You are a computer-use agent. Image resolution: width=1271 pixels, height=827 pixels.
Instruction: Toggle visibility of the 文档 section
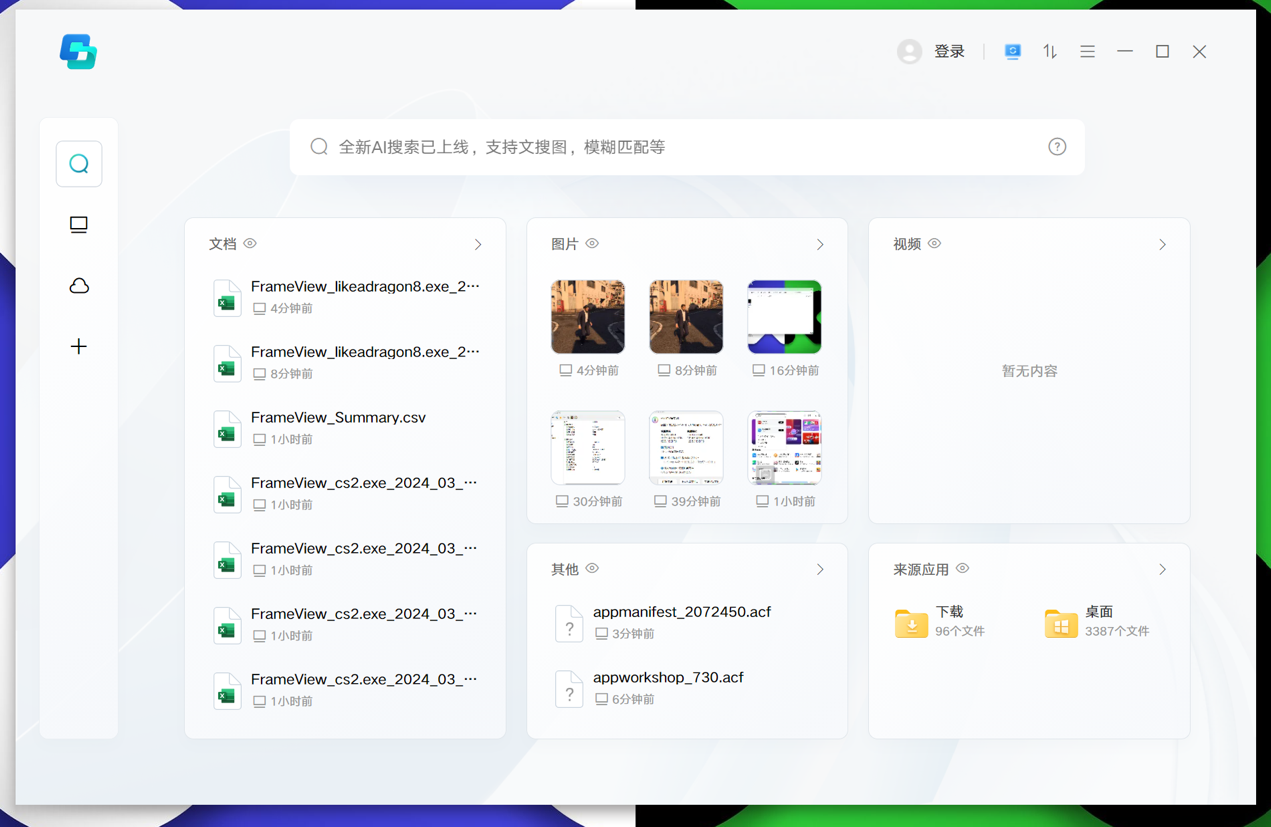click(251, 244)
